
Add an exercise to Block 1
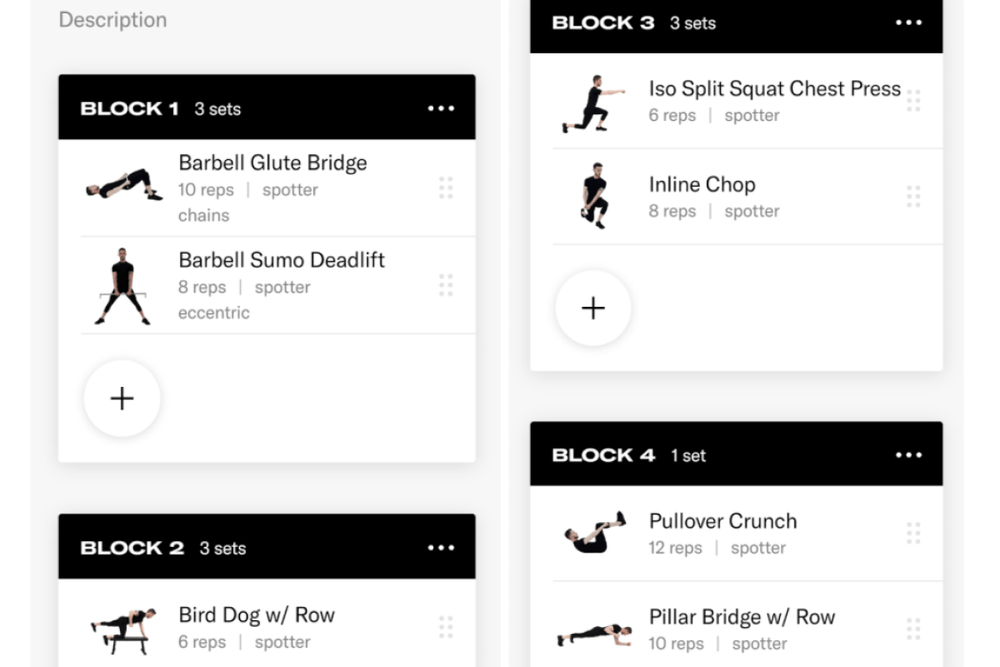coord(122,398)
